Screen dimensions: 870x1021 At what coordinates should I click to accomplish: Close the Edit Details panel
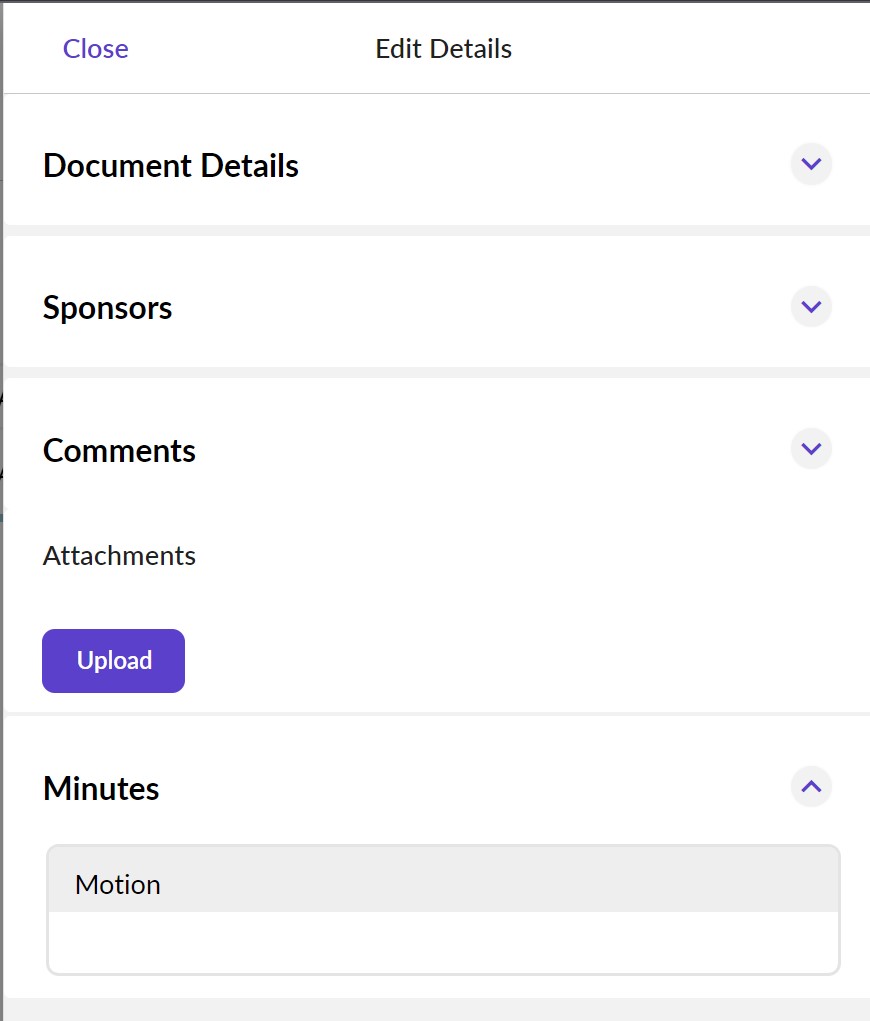pyautogui.click(x=95, y=48)
